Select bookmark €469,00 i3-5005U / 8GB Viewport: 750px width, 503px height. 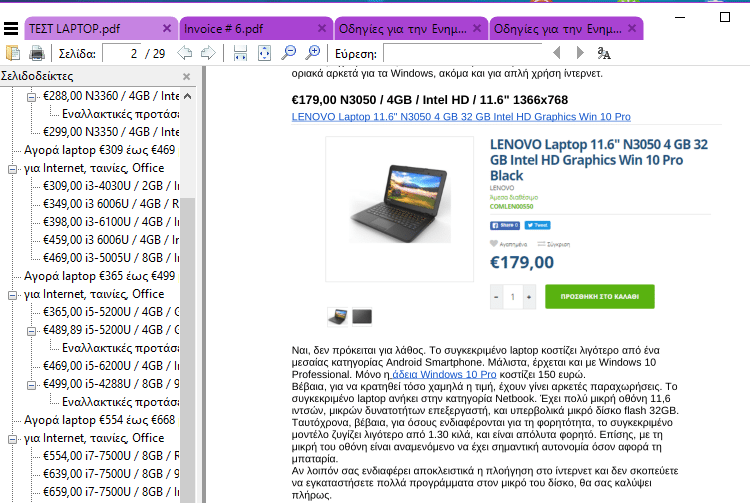(x=111, y=258)
